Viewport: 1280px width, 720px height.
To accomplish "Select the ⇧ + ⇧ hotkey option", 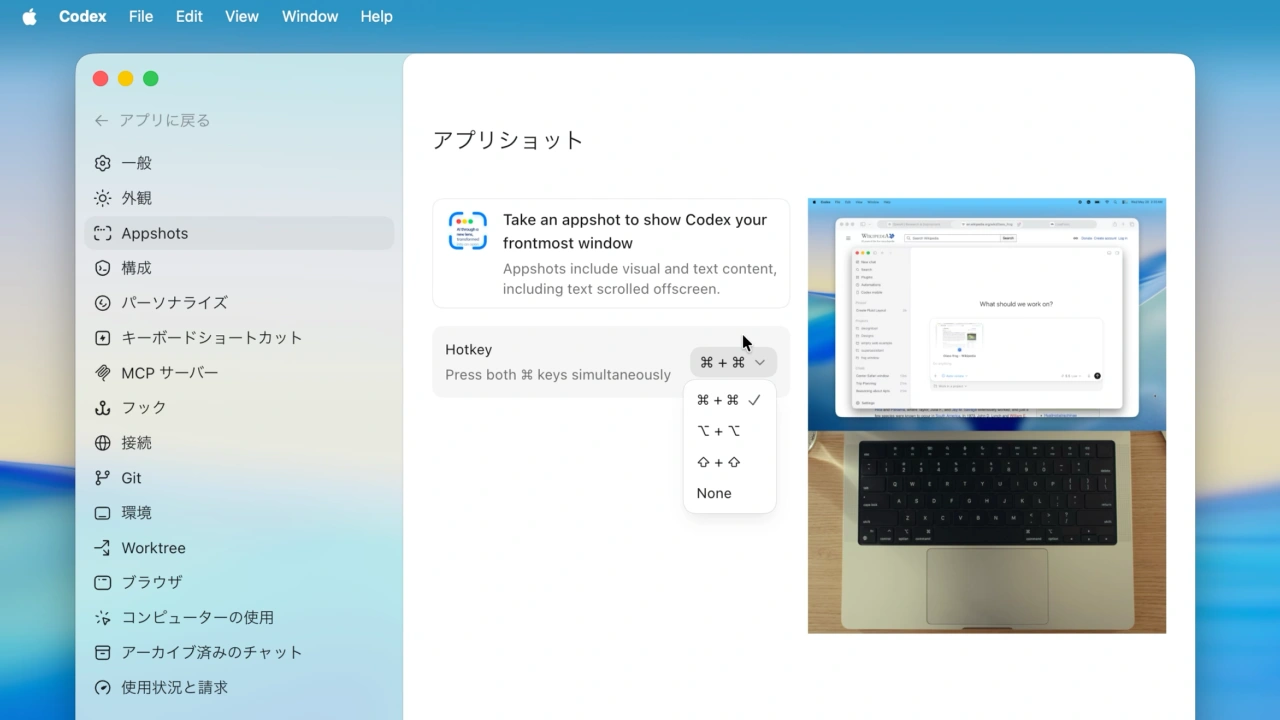I will pyautogui.click(x=729, y=462).
